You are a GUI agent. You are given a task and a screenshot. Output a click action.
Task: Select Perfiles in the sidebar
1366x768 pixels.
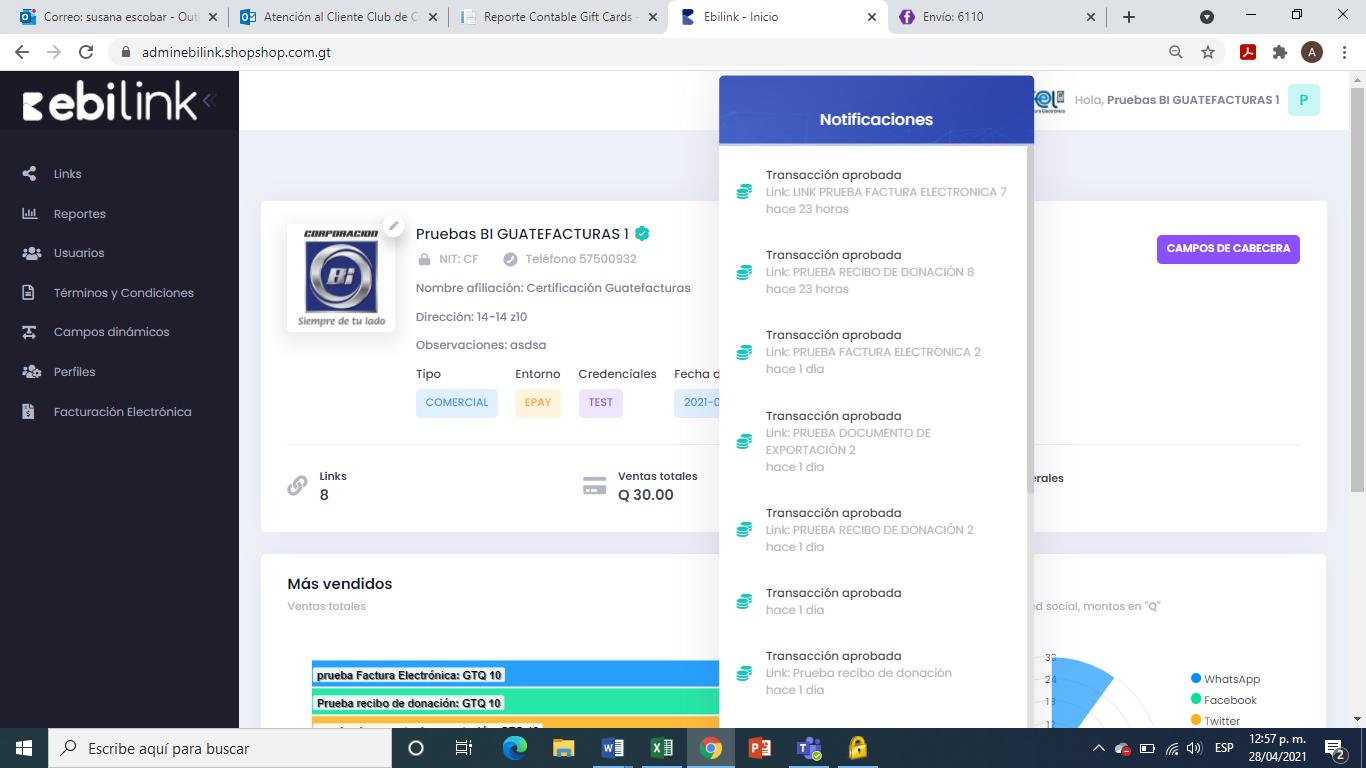[75, 372]
